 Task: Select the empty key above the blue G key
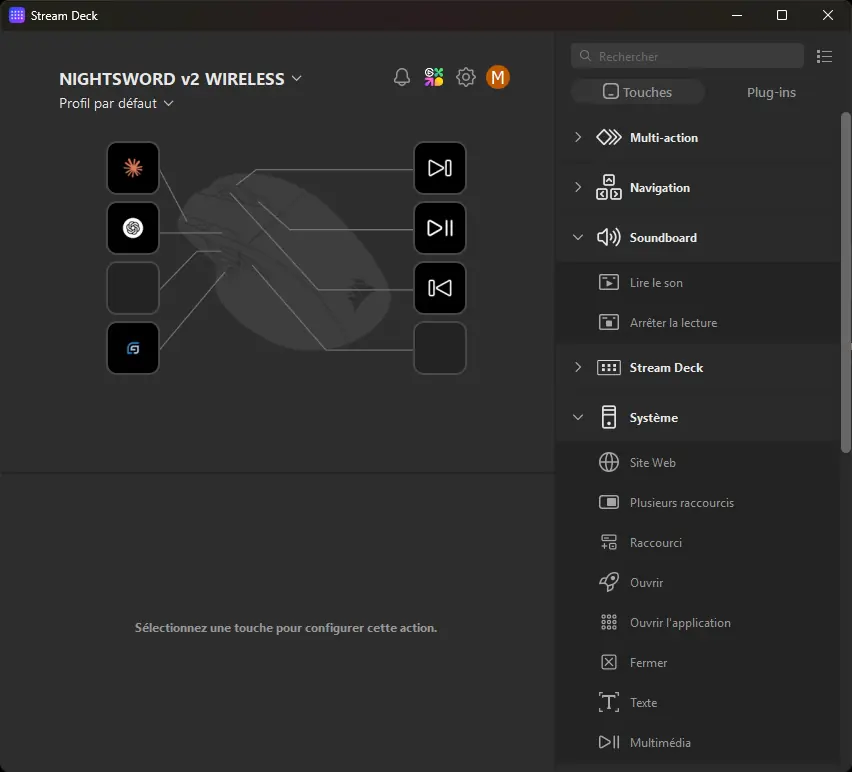coord(133,288)
